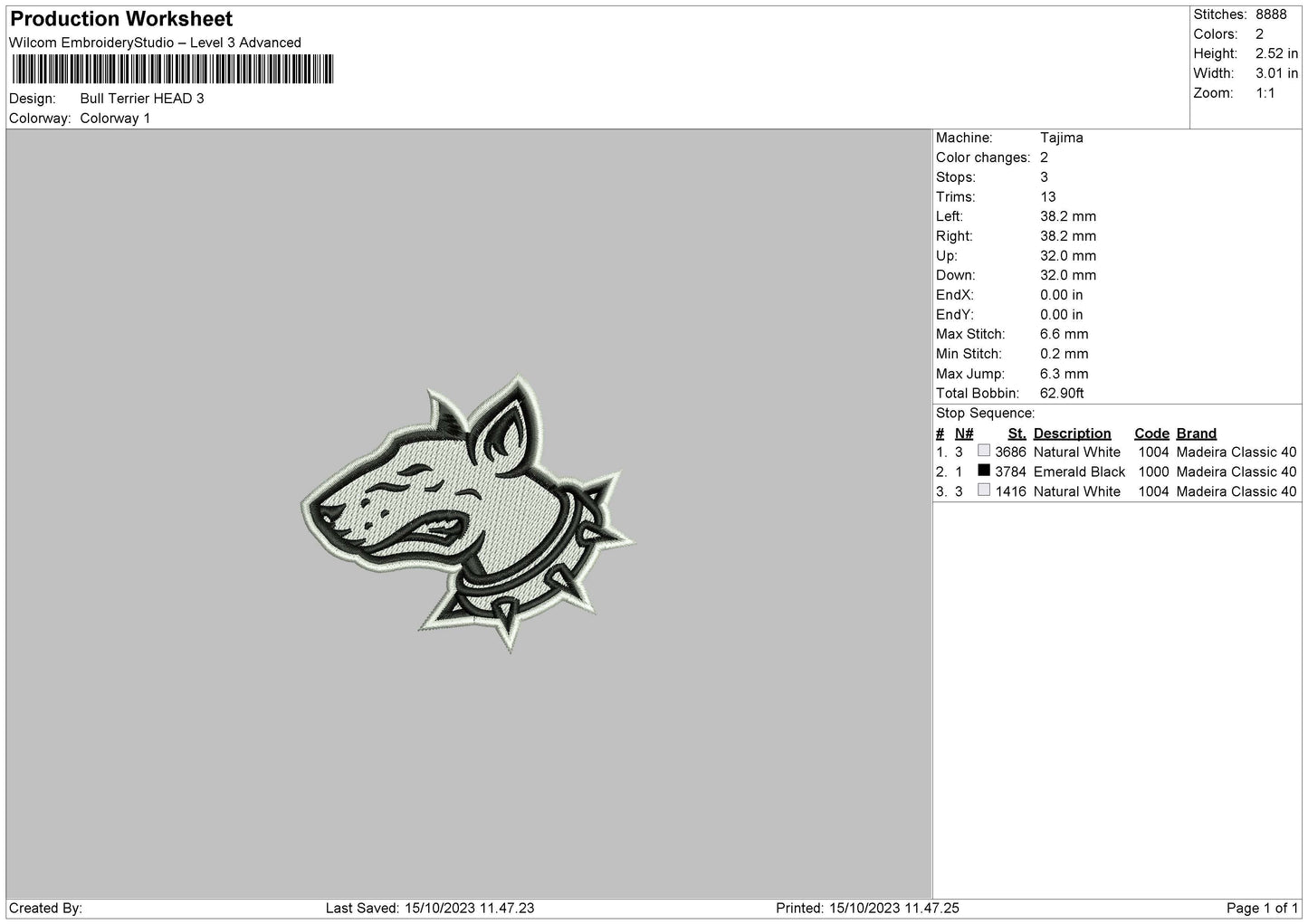Click the Min Stitch value 0.2 mm
The width and height of the screenshot is (1308, 924).
click(x=1065, y=355)
